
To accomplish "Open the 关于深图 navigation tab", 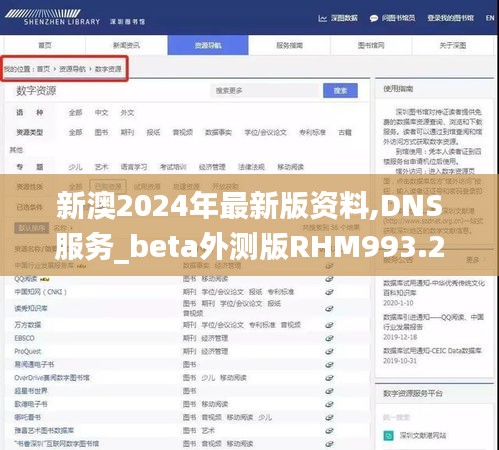I will click(x=453, y=45).
